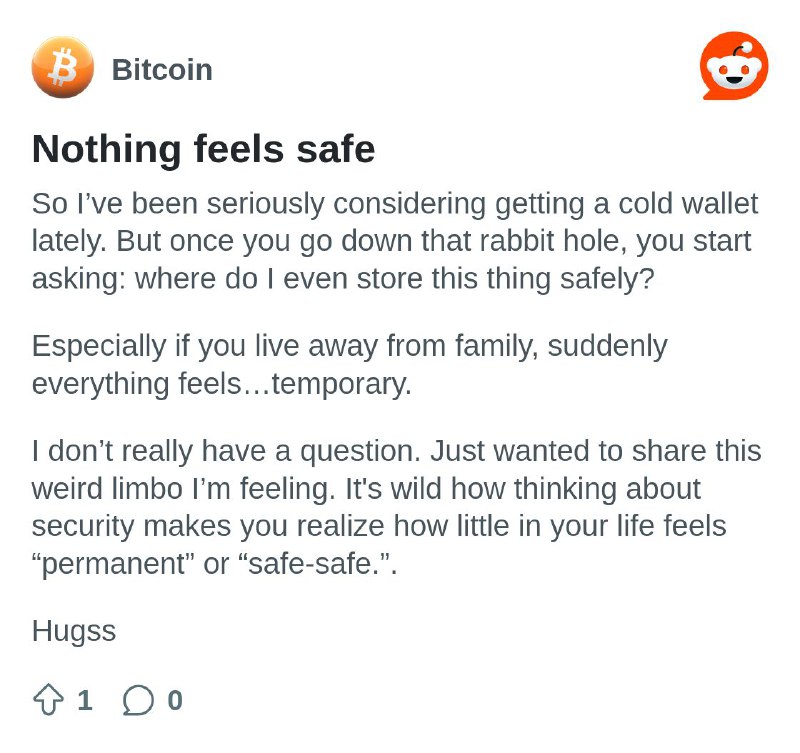Click the word "temporary" in the second paragraph
Screen dimensions: 800x753
point(339,385)
